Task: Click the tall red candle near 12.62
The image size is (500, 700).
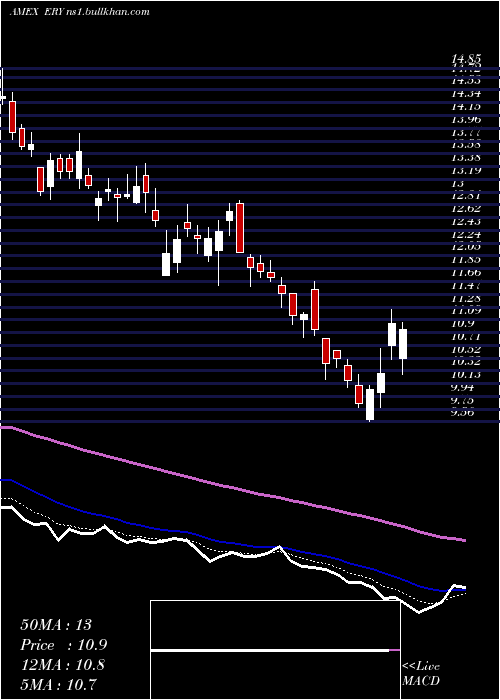Action: pos(240,228)
